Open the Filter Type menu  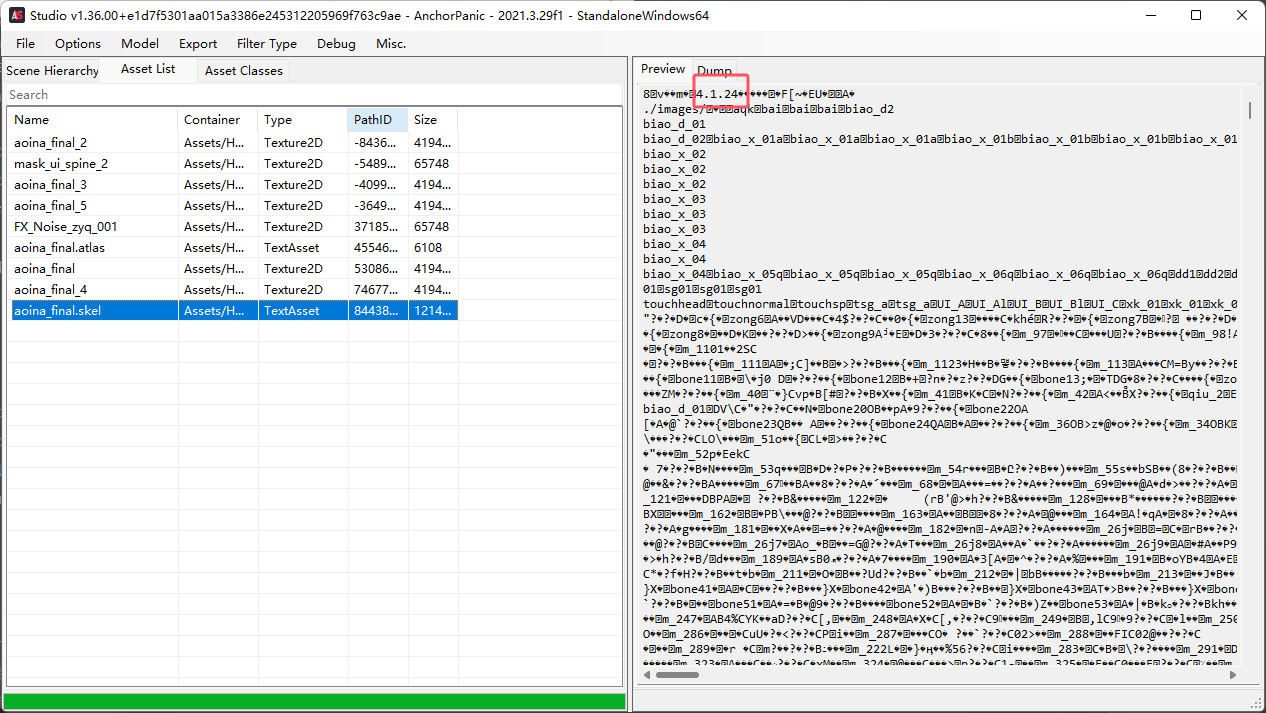(x=267, y=44)
